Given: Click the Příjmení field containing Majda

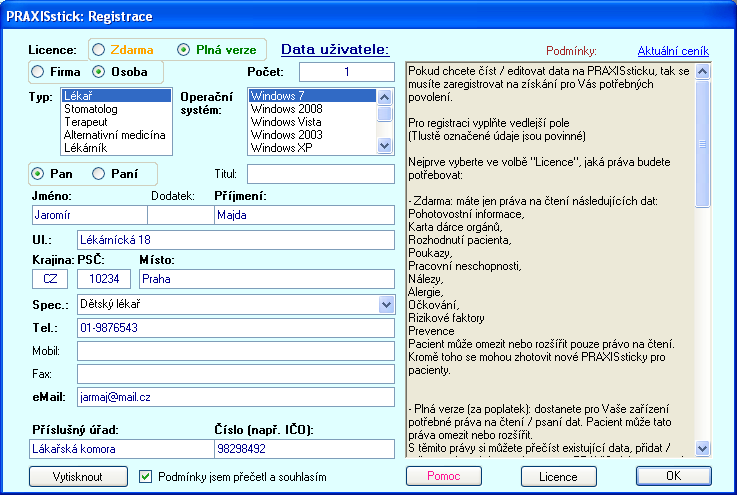Looking at the screenshot, I should (304, 215).
